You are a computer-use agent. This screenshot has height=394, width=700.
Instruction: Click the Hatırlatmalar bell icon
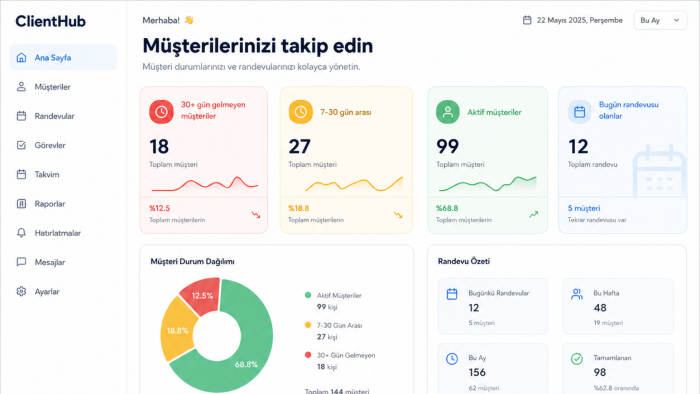[x=21, y=233]
